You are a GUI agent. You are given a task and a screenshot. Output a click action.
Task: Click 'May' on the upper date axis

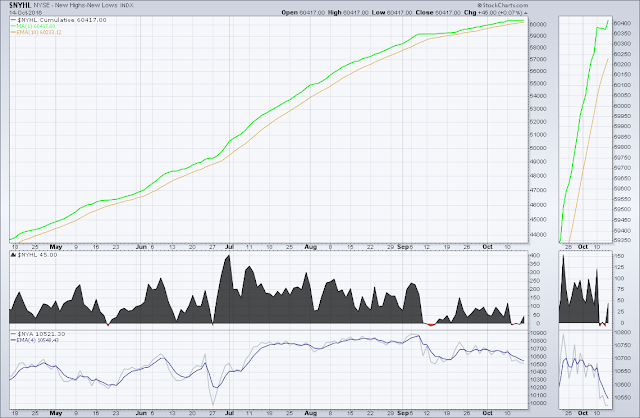point(56,247)
